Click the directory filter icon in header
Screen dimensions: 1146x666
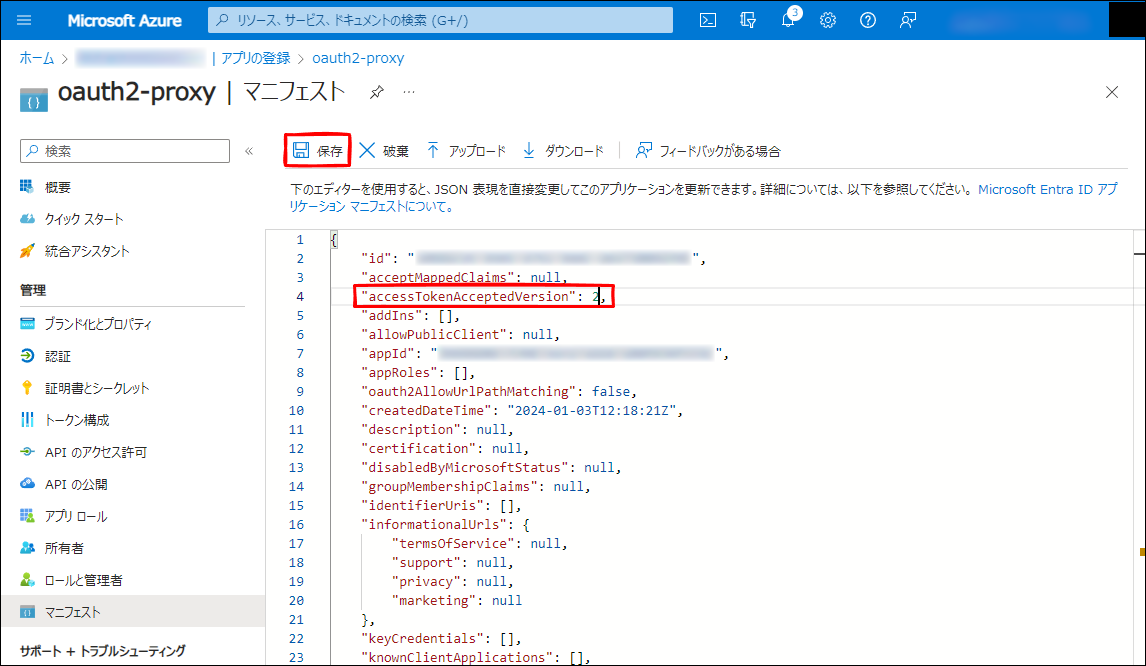coord(748,20)
